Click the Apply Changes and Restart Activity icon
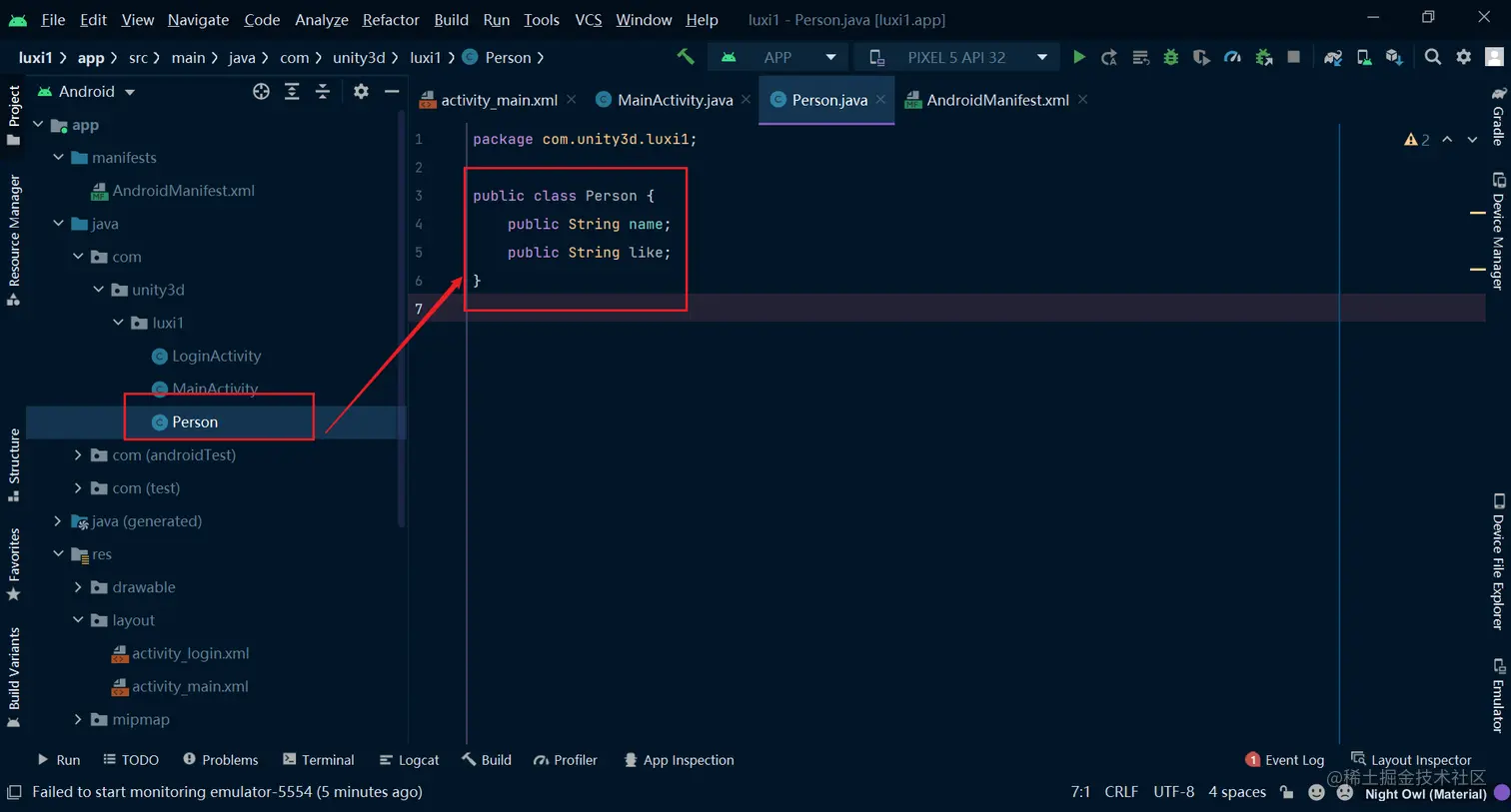Viewport: 1511px width, 812px height. point(1109,58)
